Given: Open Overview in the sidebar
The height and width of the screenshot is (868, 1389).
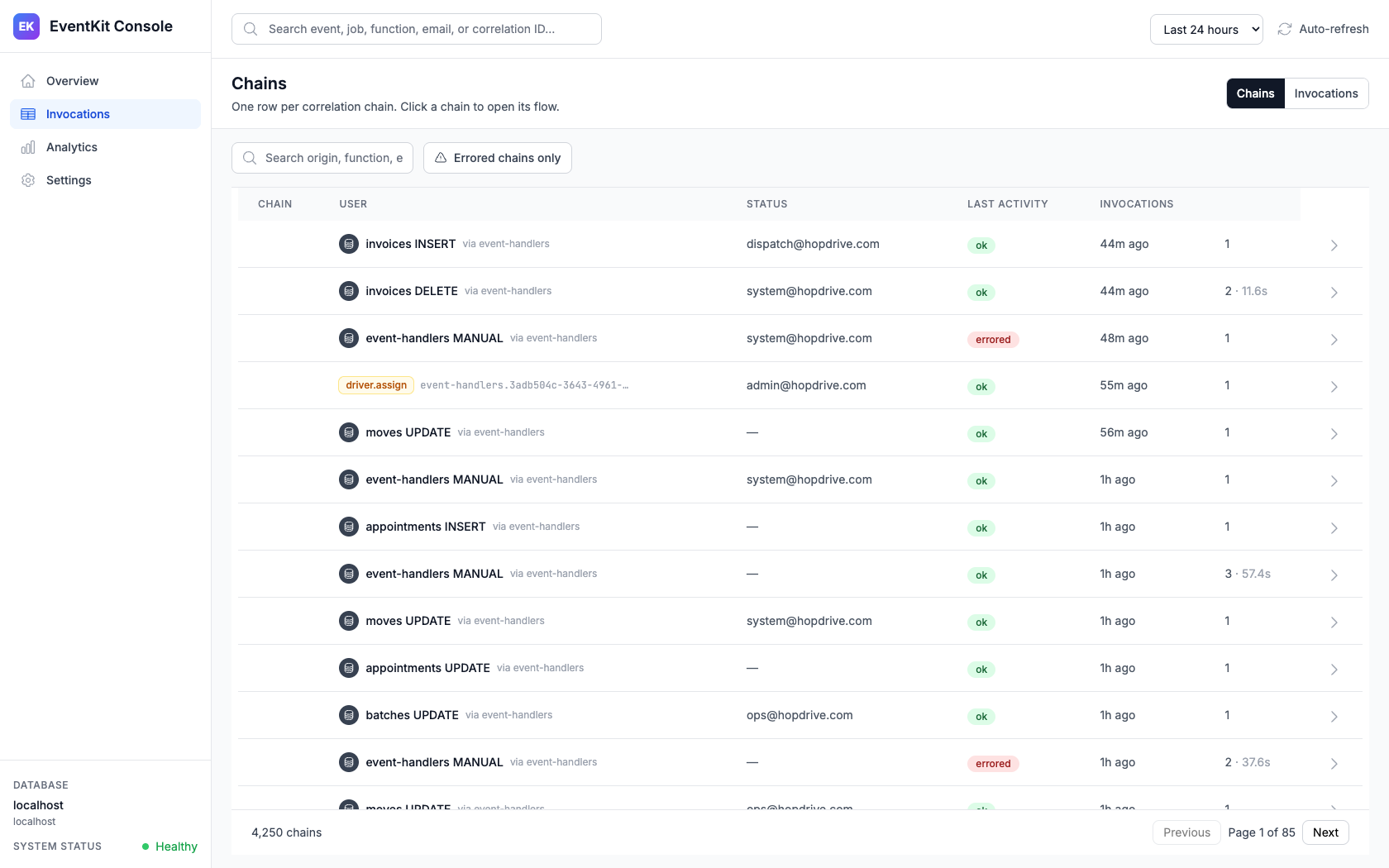Looking at the screenshot, I should coord(105,81).
